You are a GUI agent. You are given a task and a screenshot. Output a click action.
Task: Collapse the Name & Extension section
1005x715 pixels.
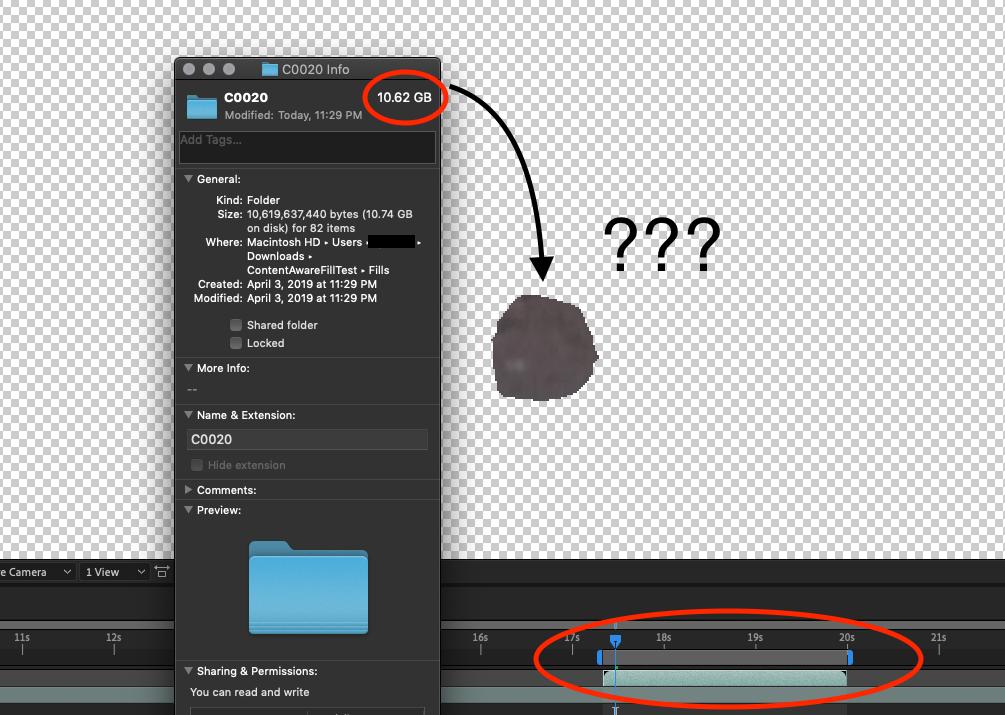point(188,415)
